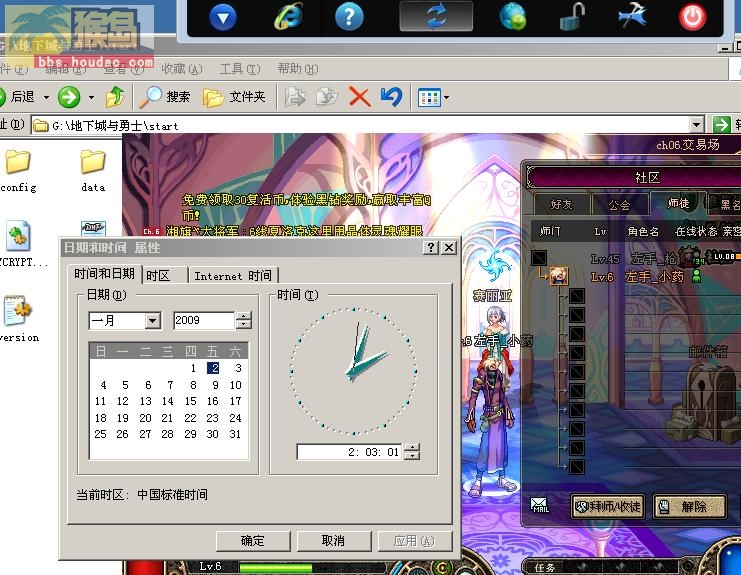The width and height of the screenshot is (741, 575).
Task: Go forward with the green arrow button
Action: pos(69,97)
